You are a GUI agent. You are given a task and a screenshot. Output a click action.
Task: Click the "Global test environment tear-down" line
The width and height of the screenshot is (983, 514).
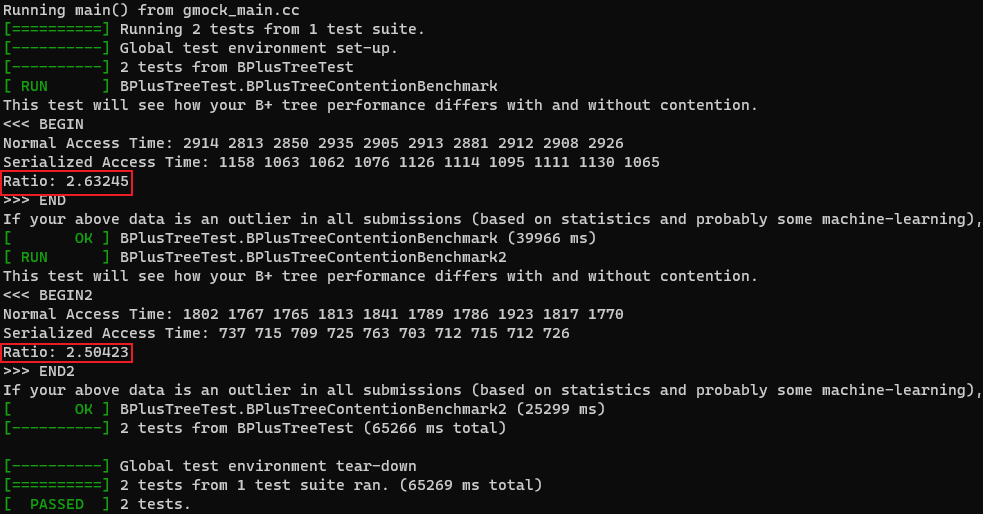coord(267,466)
